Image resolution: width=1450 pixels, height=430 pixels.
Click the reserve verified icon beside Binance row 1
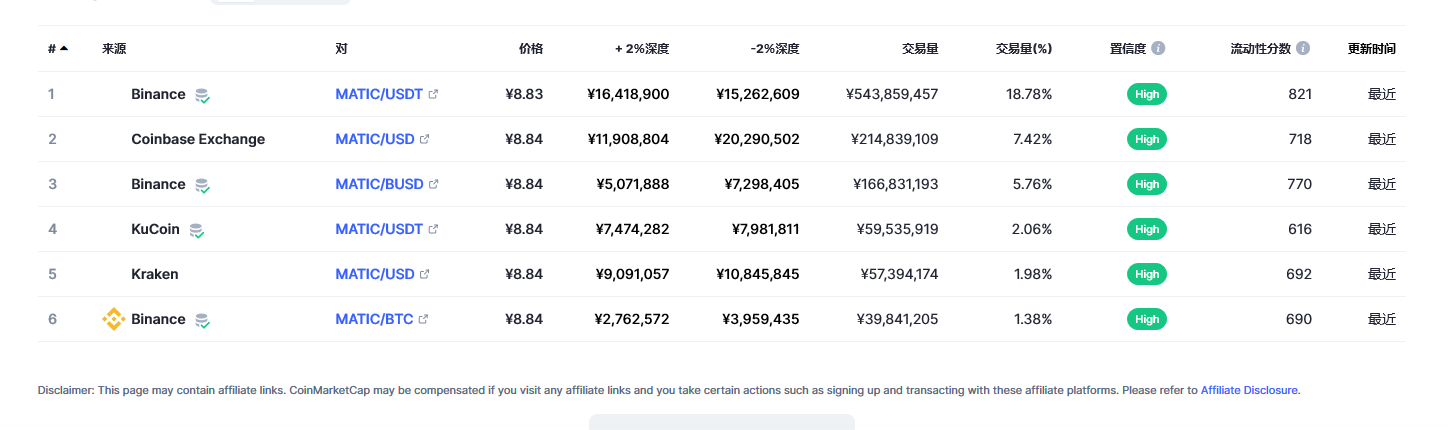(x=202, y=95)
